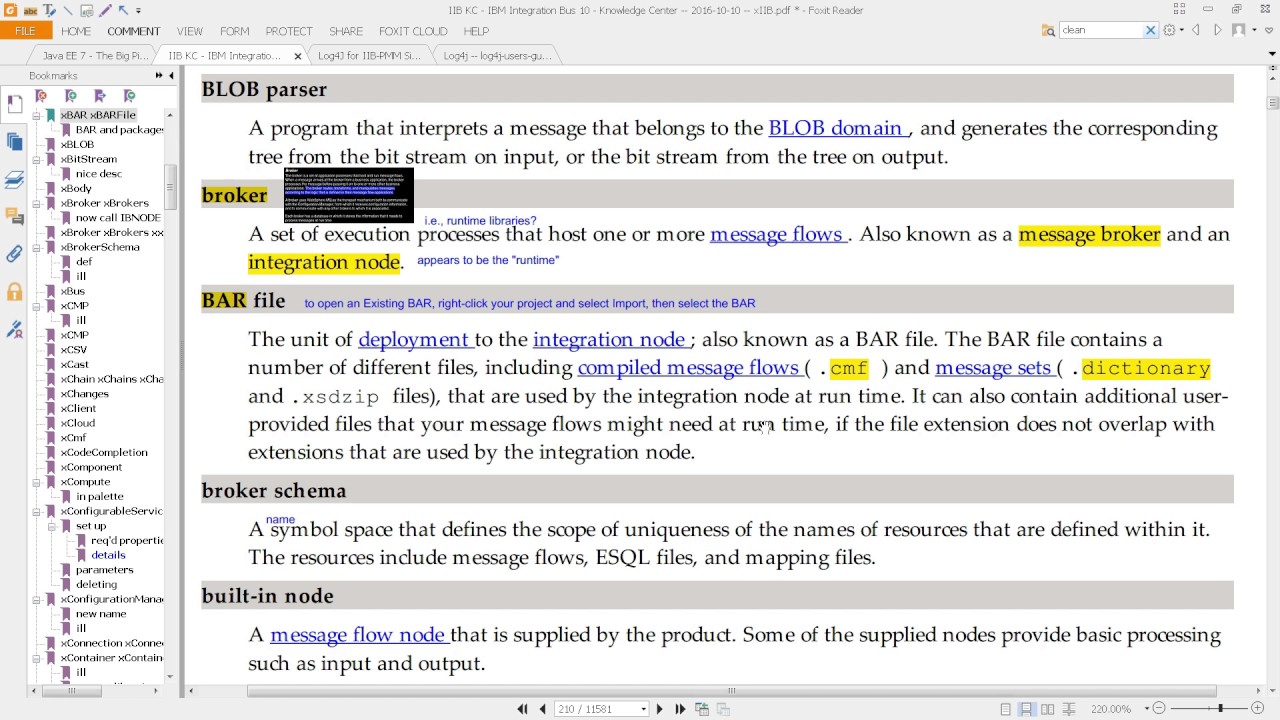Collapse the Bookmarks panel with left arrow
Image resolution: width=1280 pixels, height=720 pixels.
171,76
